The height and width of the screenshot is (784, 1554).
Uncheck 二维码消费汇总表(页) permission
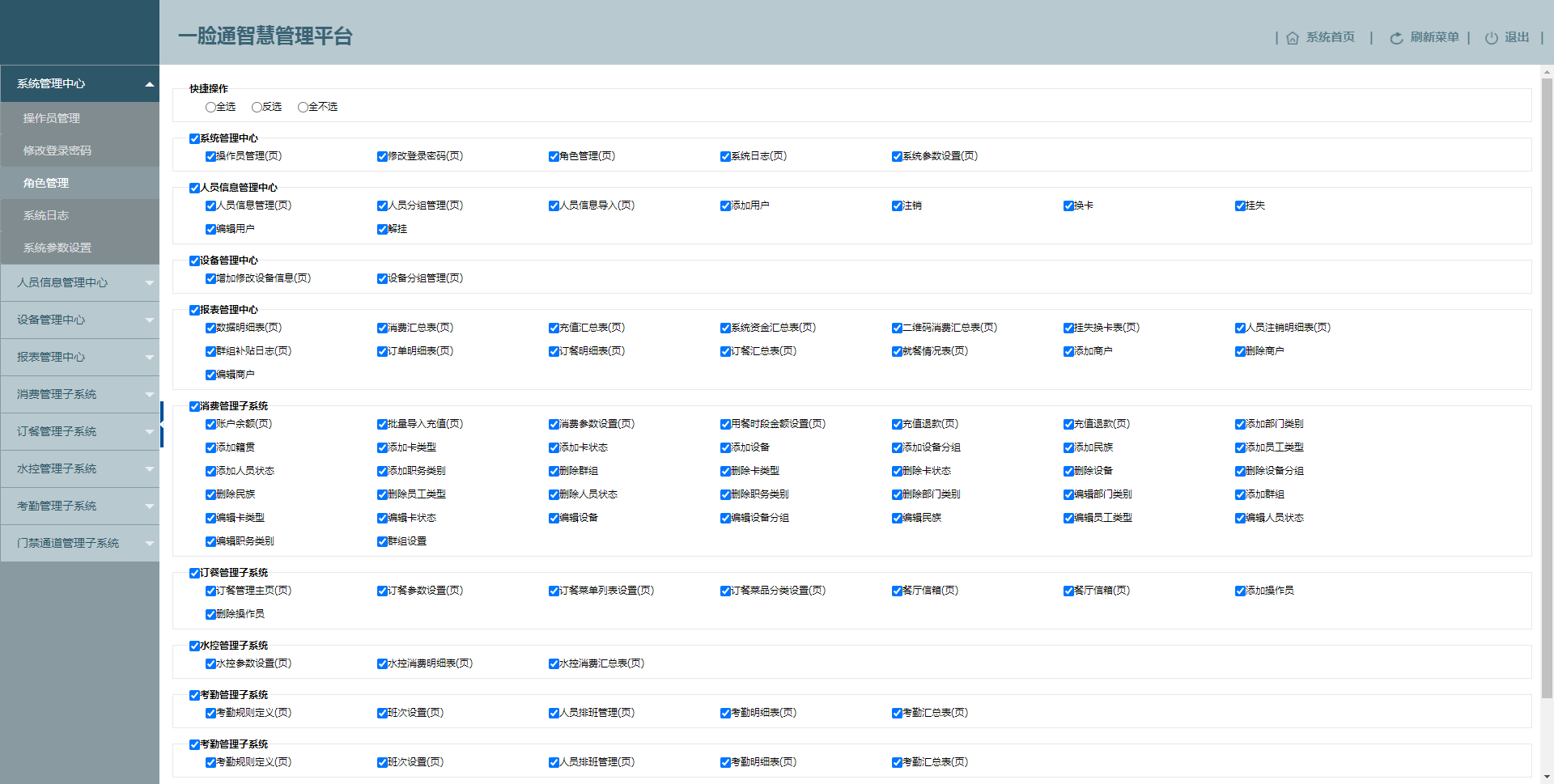[x=897, y=328]
